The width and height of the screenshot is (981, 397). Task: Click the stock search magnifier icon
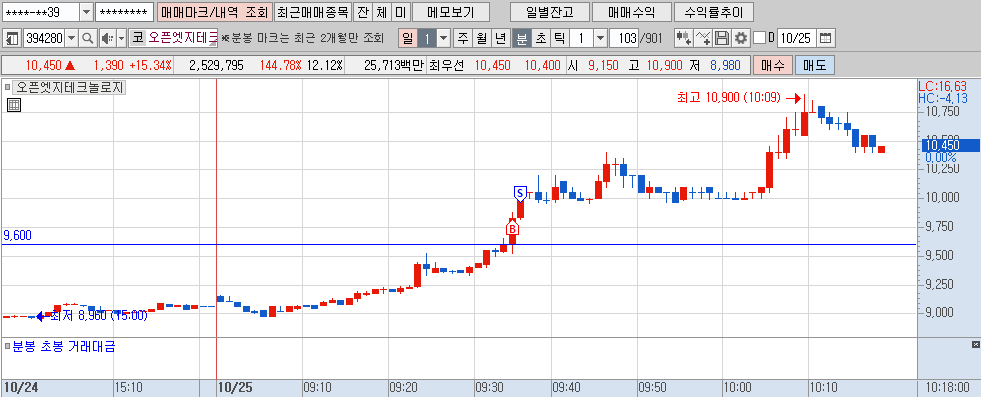(88, 38)
